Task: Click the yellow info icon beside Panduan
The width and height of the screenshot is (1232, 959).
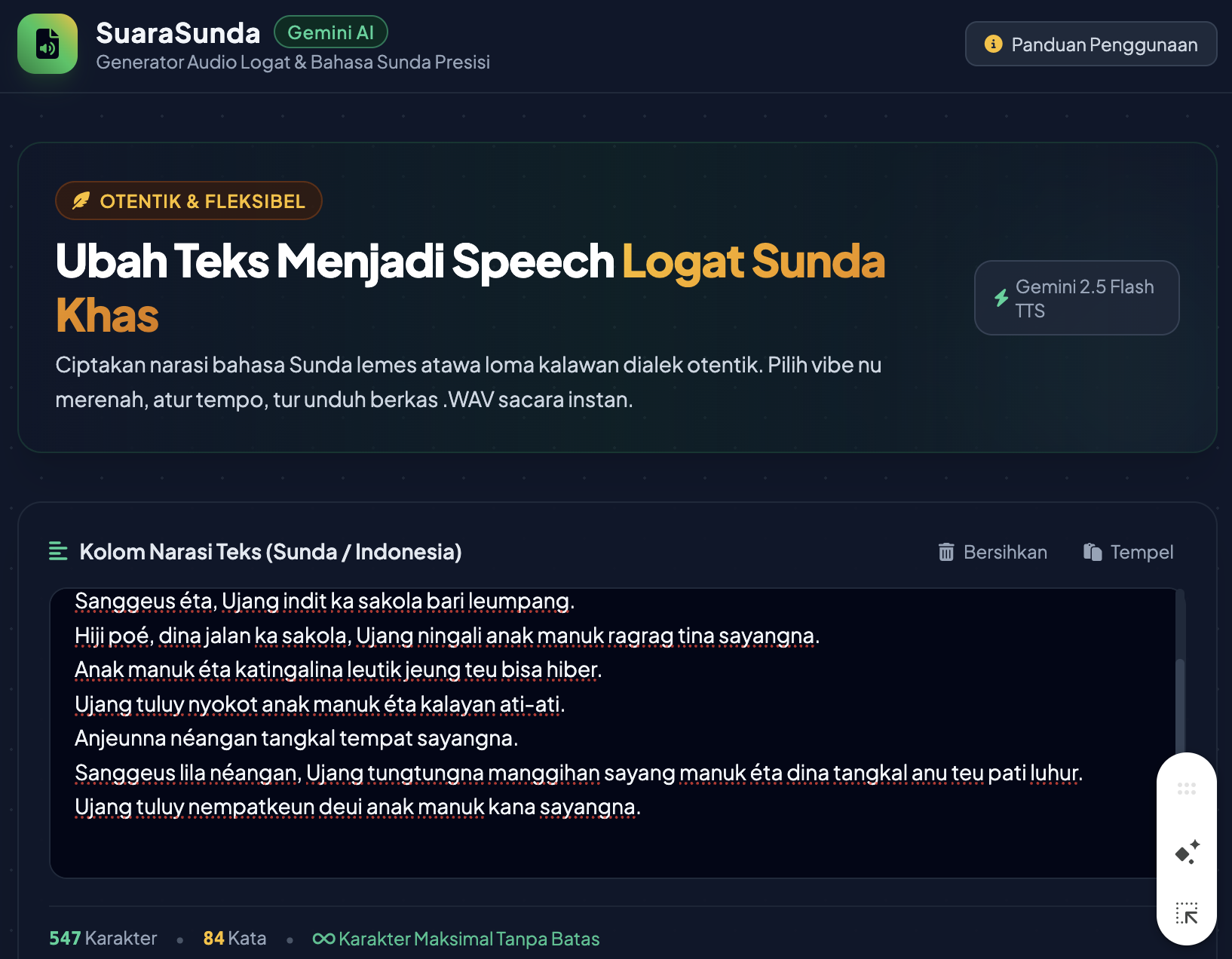Action: (993, 44)
